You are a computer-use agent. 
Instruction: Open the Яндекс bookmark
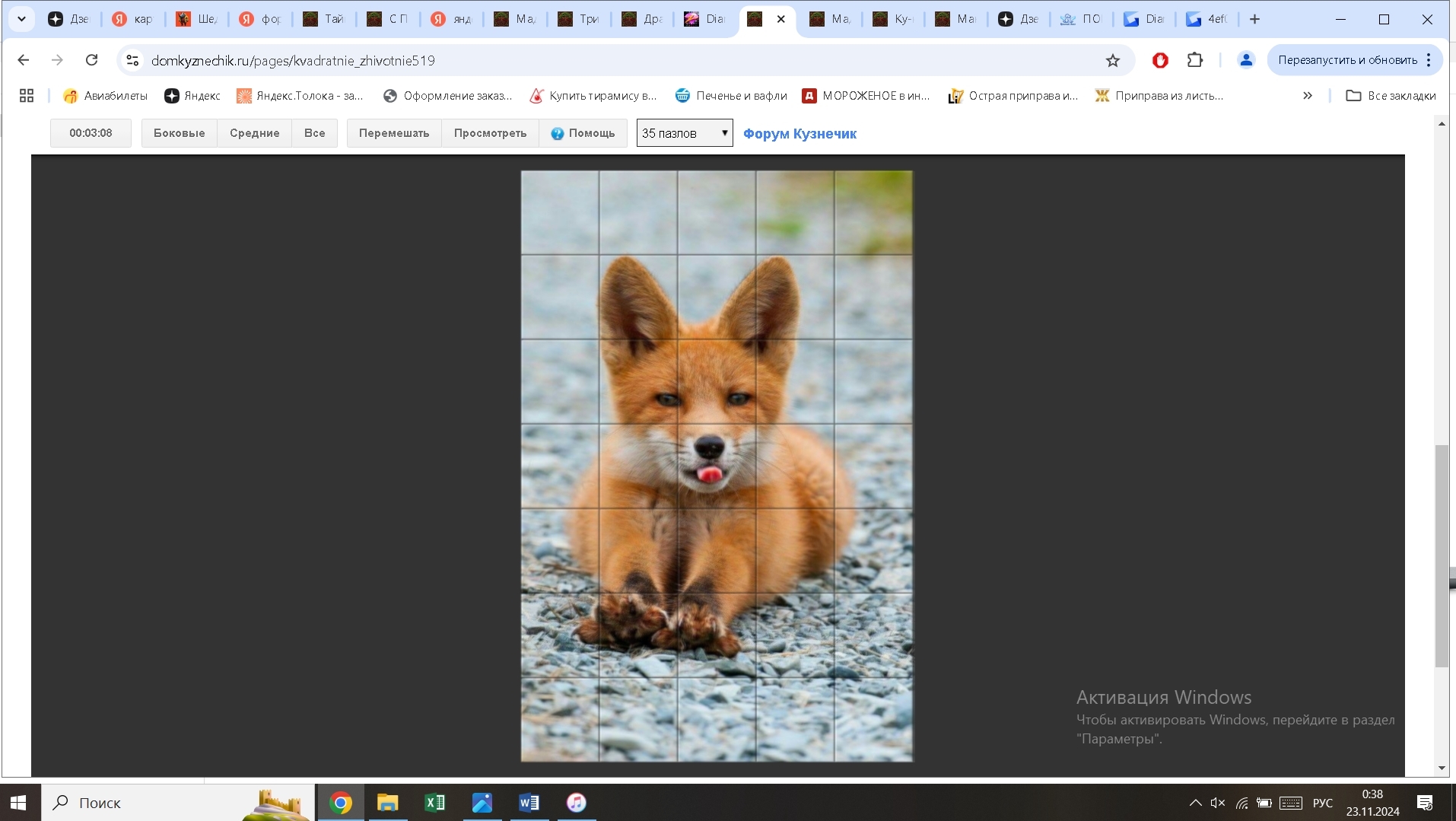192,96
